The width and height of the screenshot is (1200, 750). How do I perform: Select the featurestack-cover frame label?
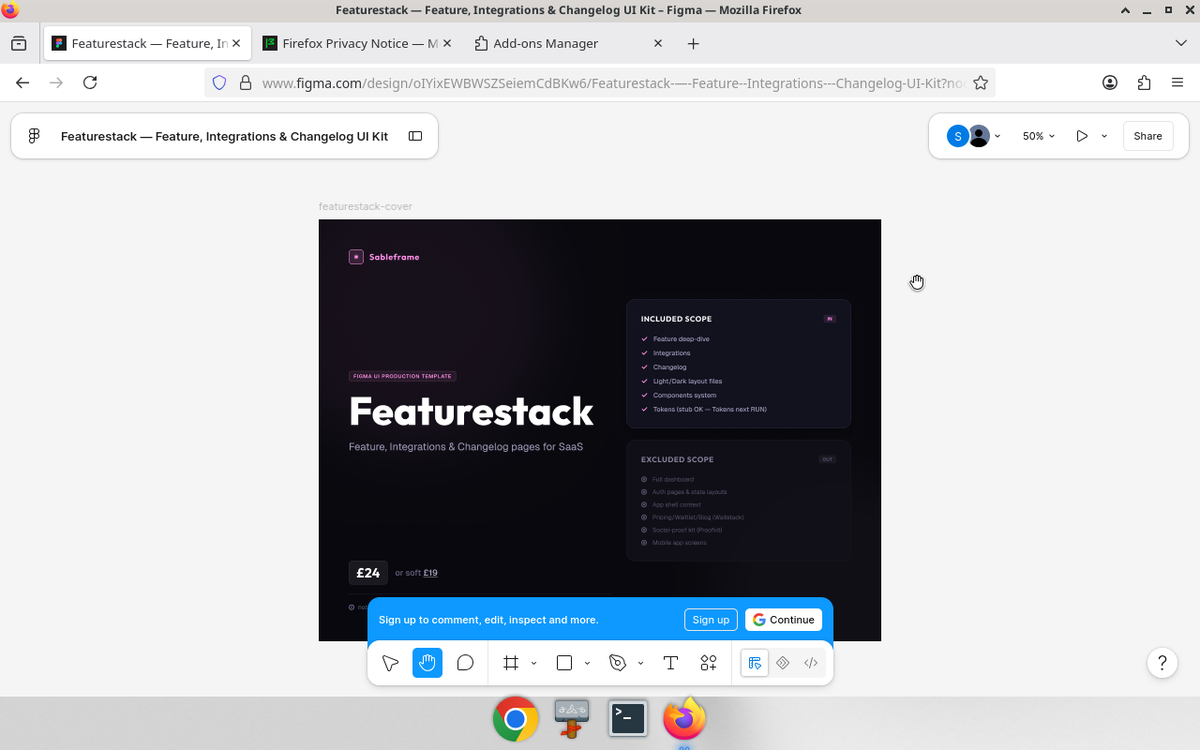365,206
